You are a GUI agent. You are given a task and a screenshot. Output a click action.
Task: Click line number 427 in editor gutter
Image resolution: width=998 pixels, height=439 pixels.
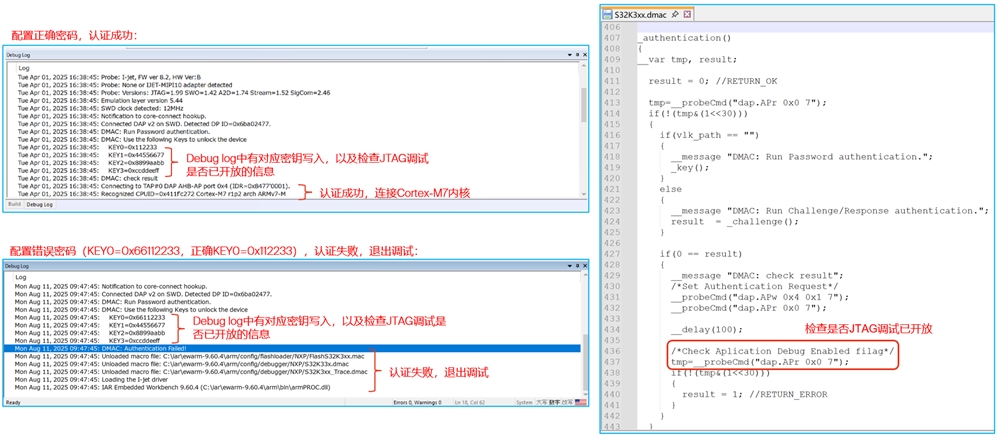611,254
